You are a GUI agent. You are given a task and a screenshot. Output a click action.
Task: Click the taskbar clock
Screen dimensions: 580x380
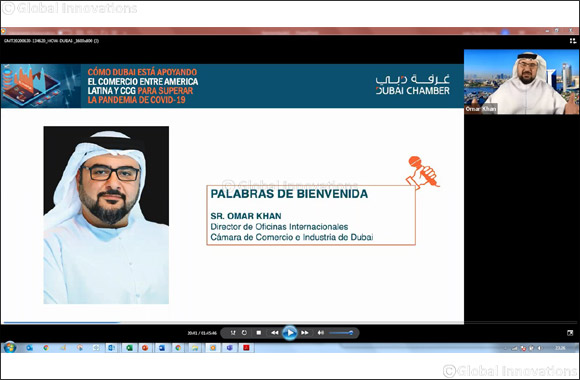[x=560, y=348]
